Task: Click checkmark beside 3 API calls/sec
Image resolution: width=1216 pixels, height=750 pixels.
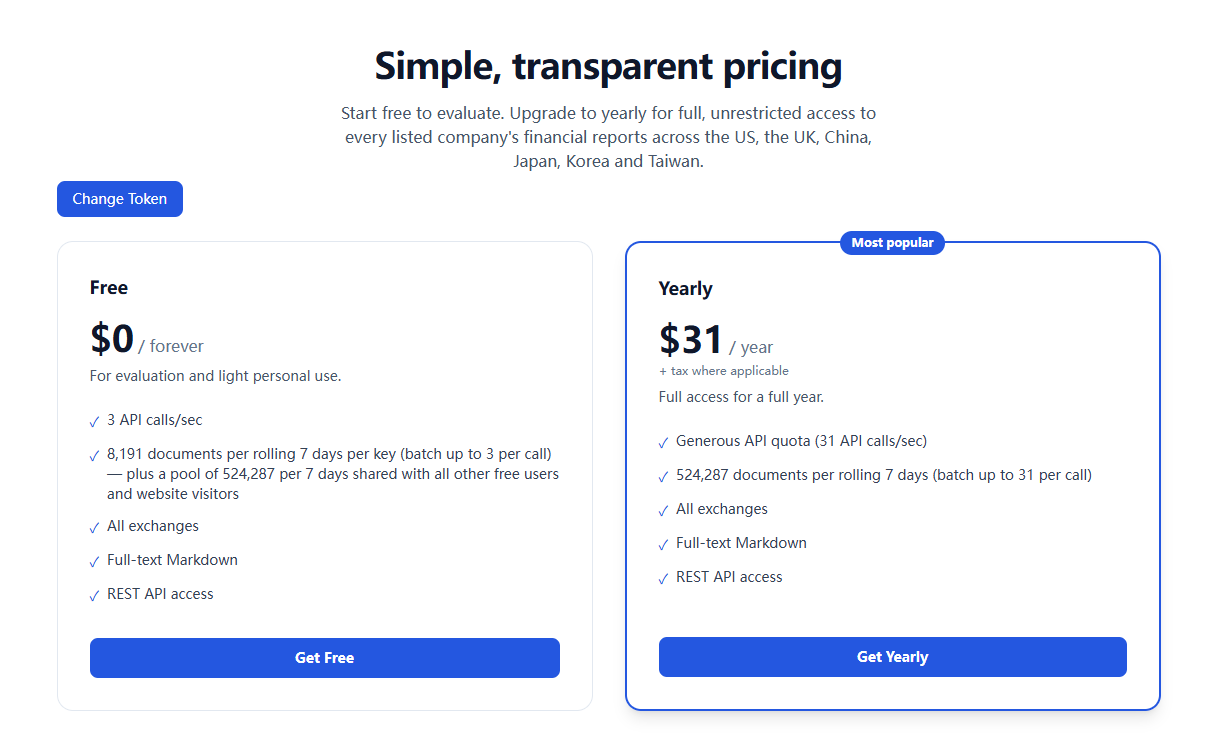Action: 94,422
